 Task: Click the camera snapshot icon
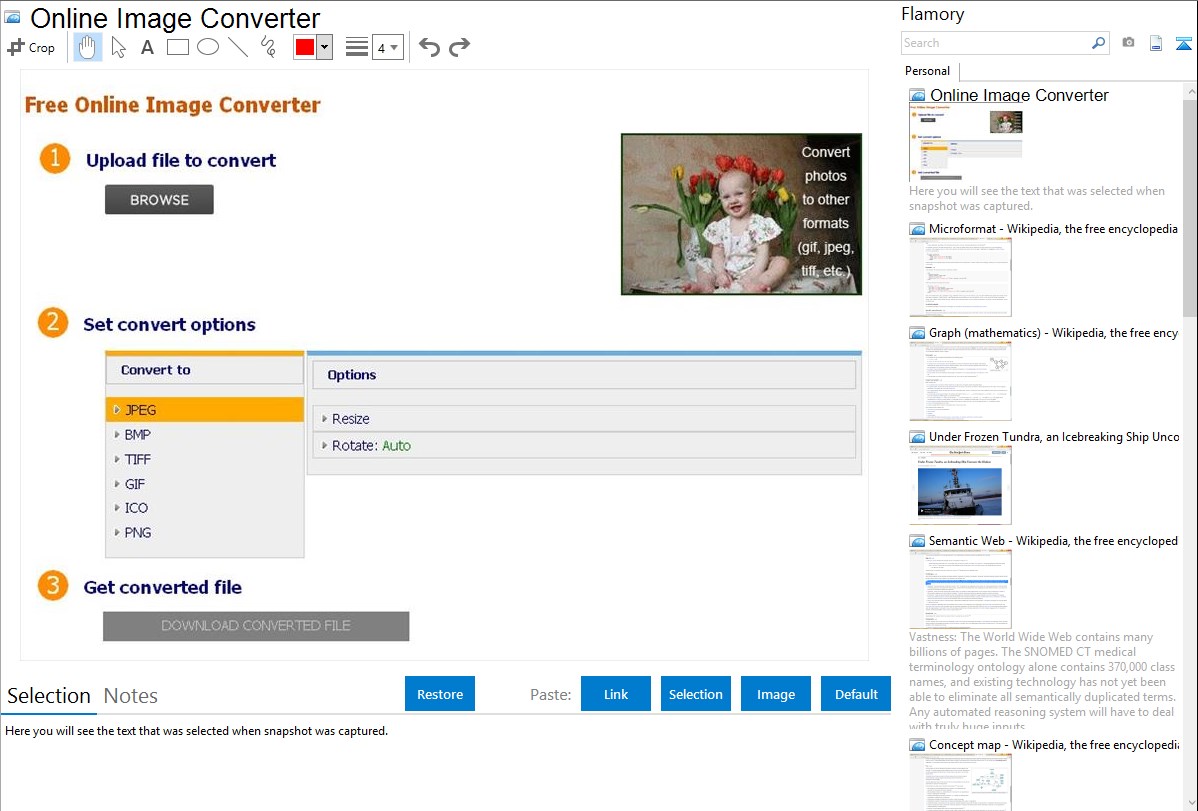[x=1128, y=43]
